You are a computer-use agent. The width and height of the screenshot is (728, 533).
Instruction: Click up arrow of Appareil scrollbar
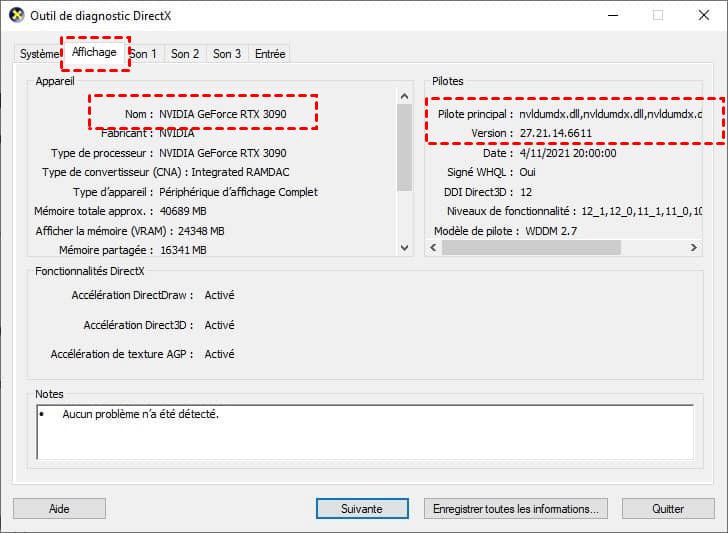pyautogui.click(x=404, y=96)
